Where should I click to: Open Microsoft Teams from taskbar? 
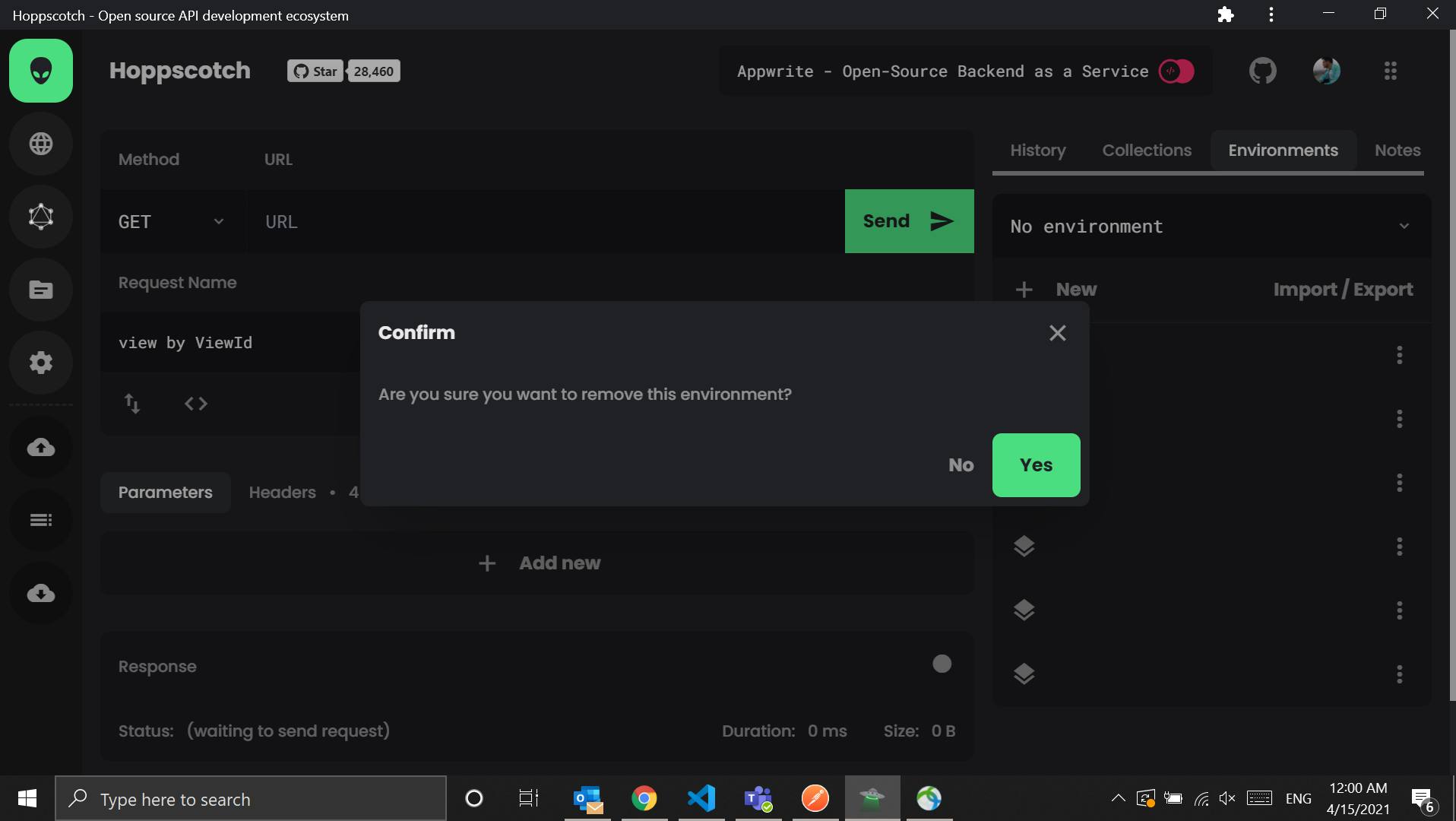pyautogui.click(x=758, y=798)
